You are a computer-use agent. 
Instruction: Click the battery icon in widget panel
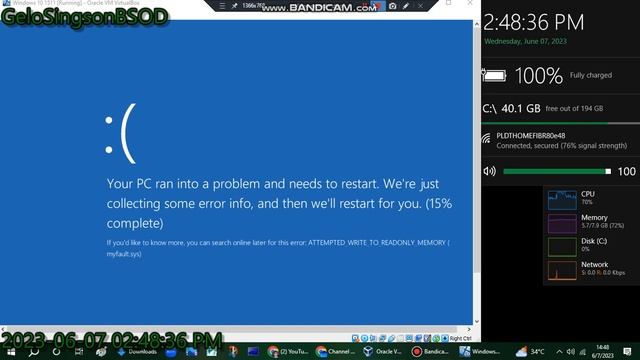(494, 75)
